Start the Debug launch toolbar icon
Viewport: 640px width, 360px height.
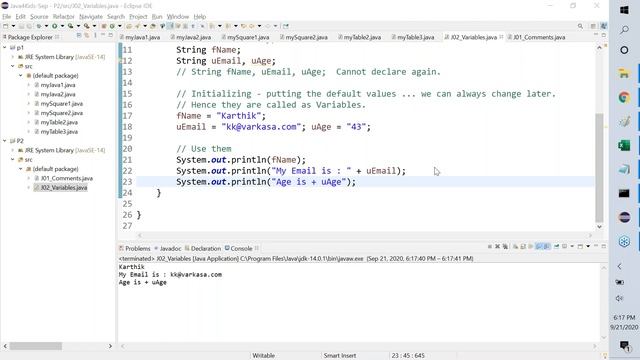tap(39, 26)
